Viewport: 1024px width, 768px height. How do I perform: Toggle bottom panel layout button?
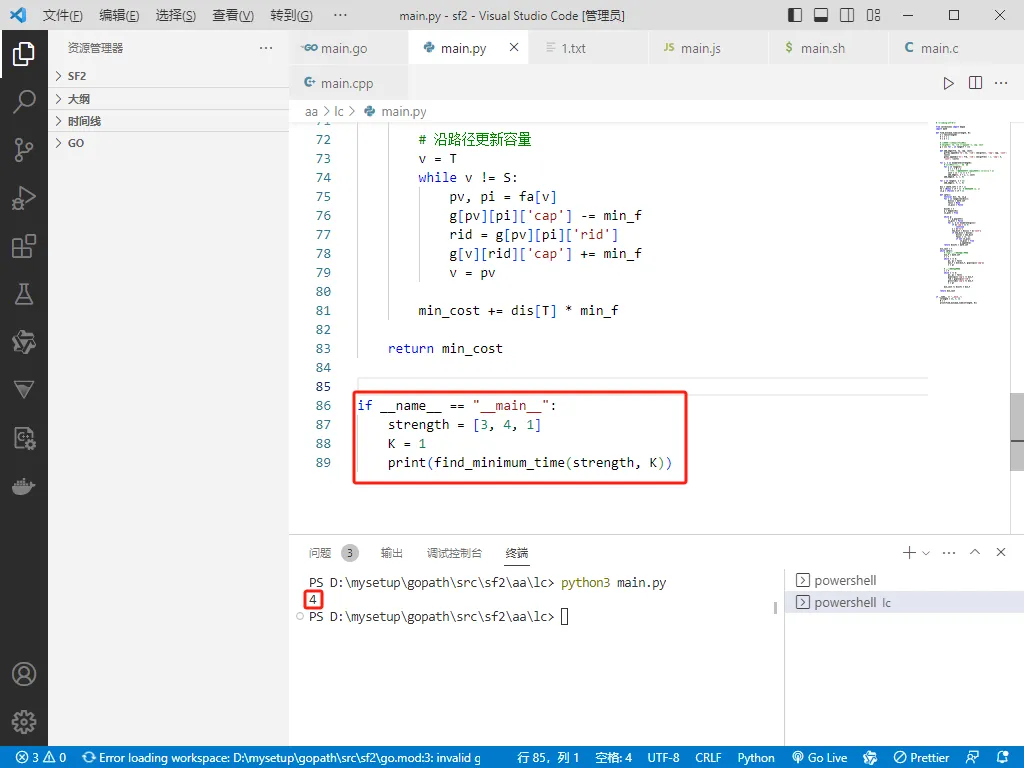tap(821, 15)
